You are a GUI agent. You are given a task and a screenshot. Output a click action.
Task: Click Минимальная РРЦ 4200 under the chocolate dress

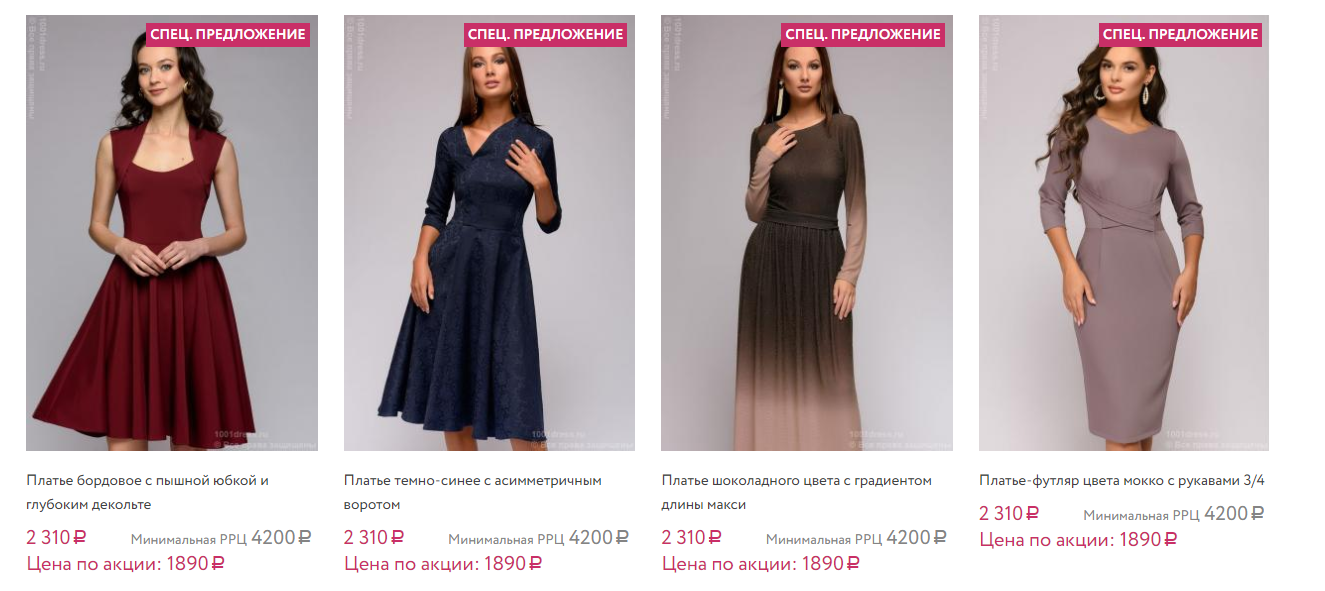(x=855, y=538)
